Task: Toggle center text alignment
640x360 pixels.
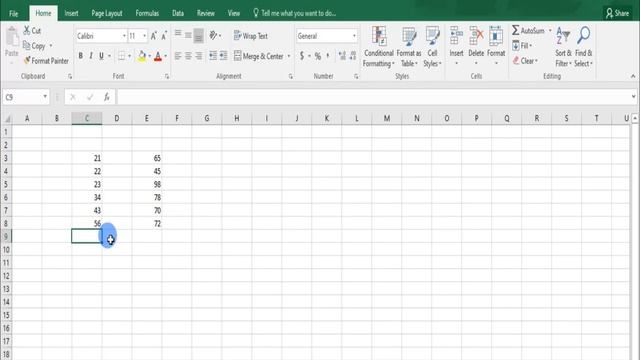Action: point(188,56)
